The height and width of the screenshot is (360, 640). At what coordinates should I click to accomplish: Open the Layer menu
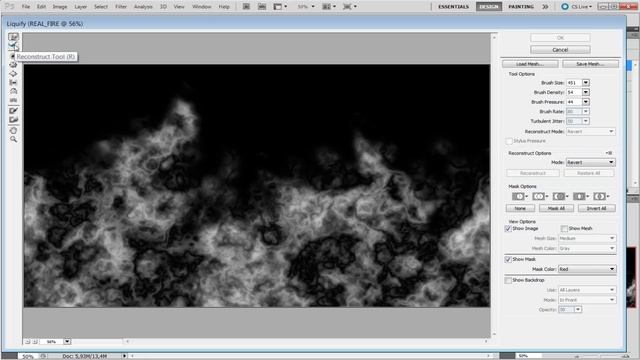coord(80,7)
